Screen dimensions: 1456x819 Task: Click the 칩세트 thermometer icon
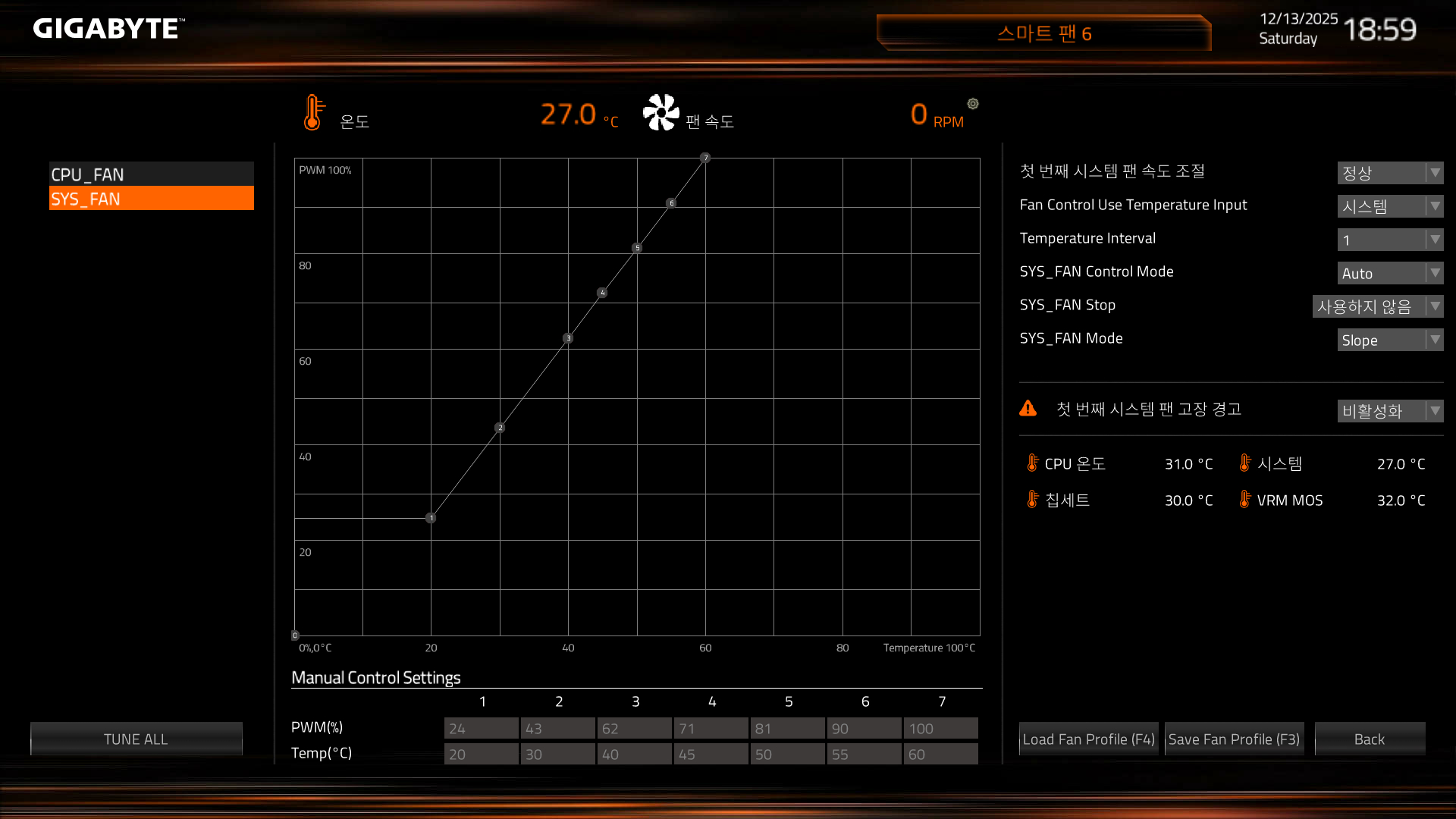pos(1032,499)
